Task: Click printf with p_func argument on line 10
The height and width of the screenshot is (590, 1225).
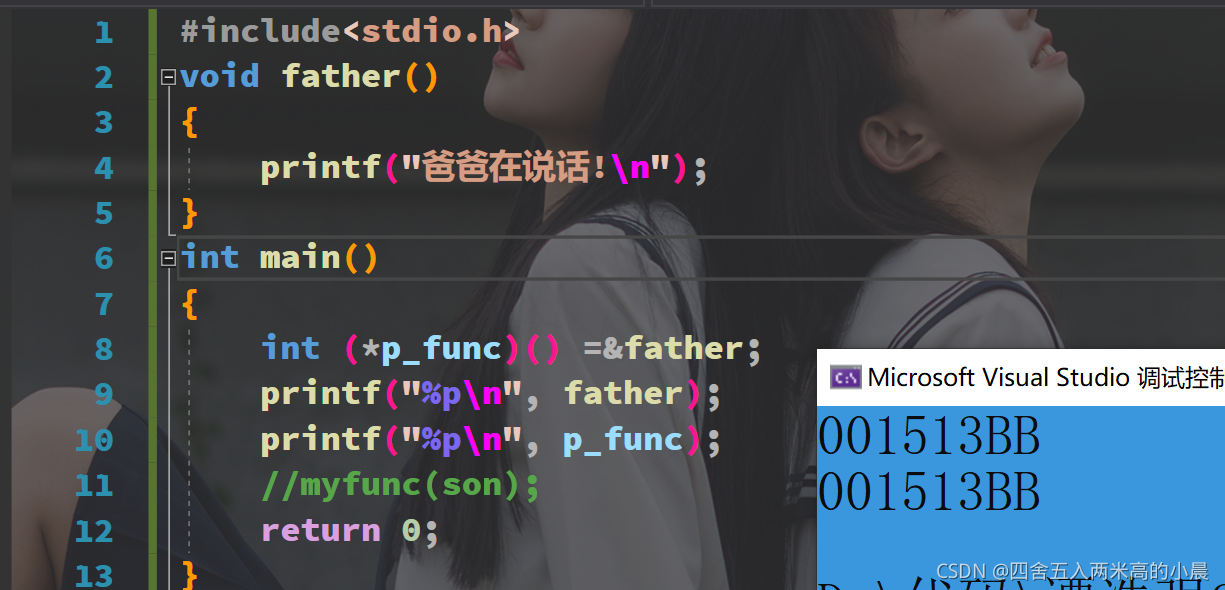Action: pos(491,439)
